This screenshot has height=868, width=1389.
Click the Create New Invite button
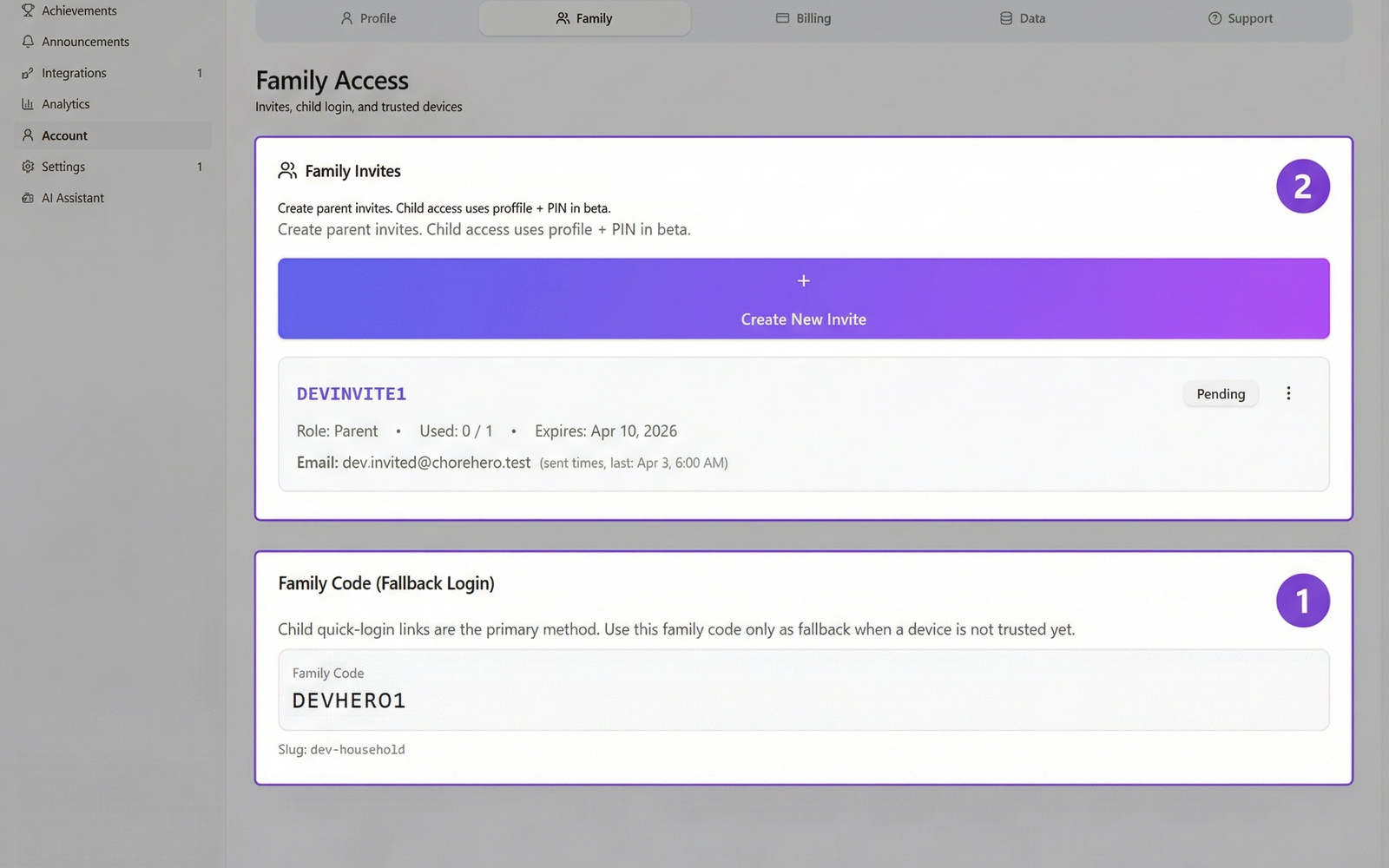[803, 299]
